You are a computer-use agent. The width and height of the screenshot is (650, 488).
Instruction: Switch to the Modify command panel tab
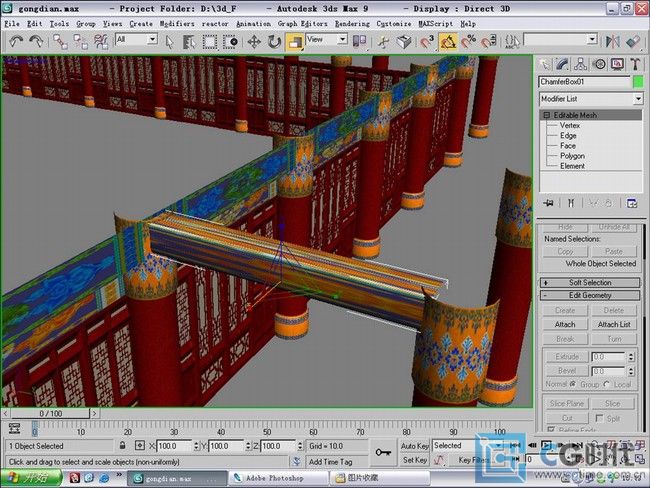pos(562,64)
